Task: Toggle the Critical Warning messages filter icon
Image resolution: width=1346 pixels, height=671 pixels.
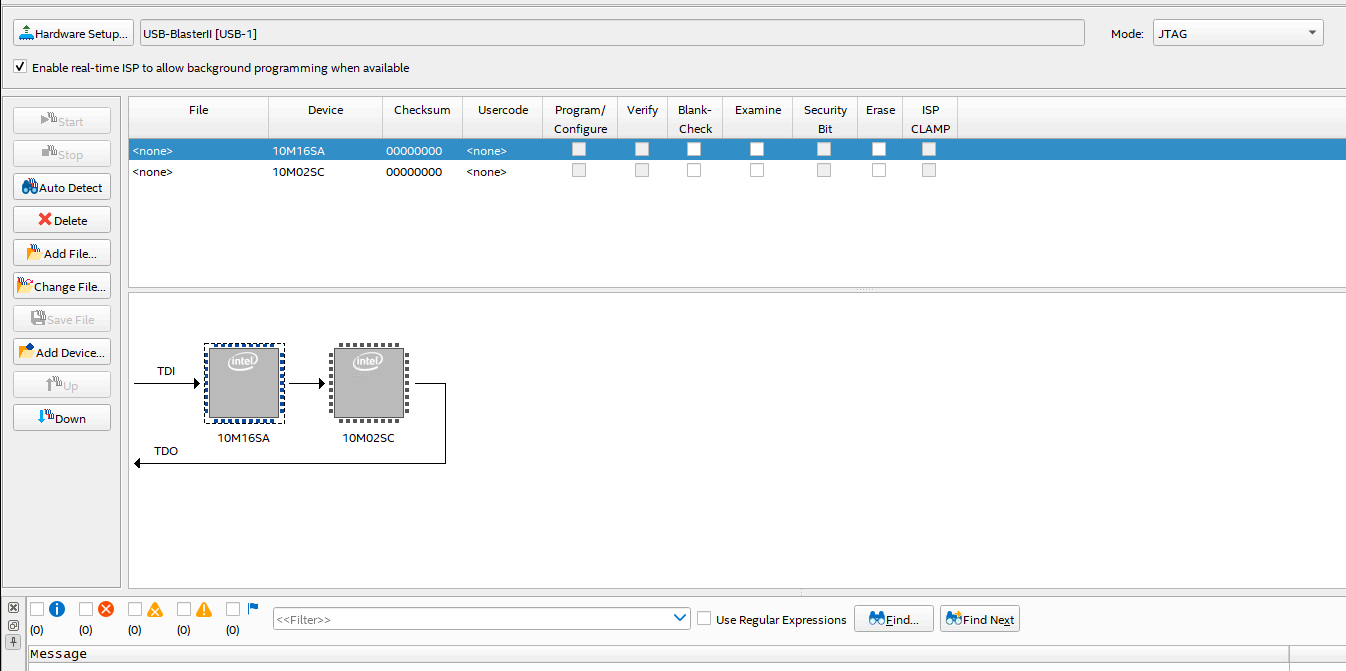Action: 155,608
